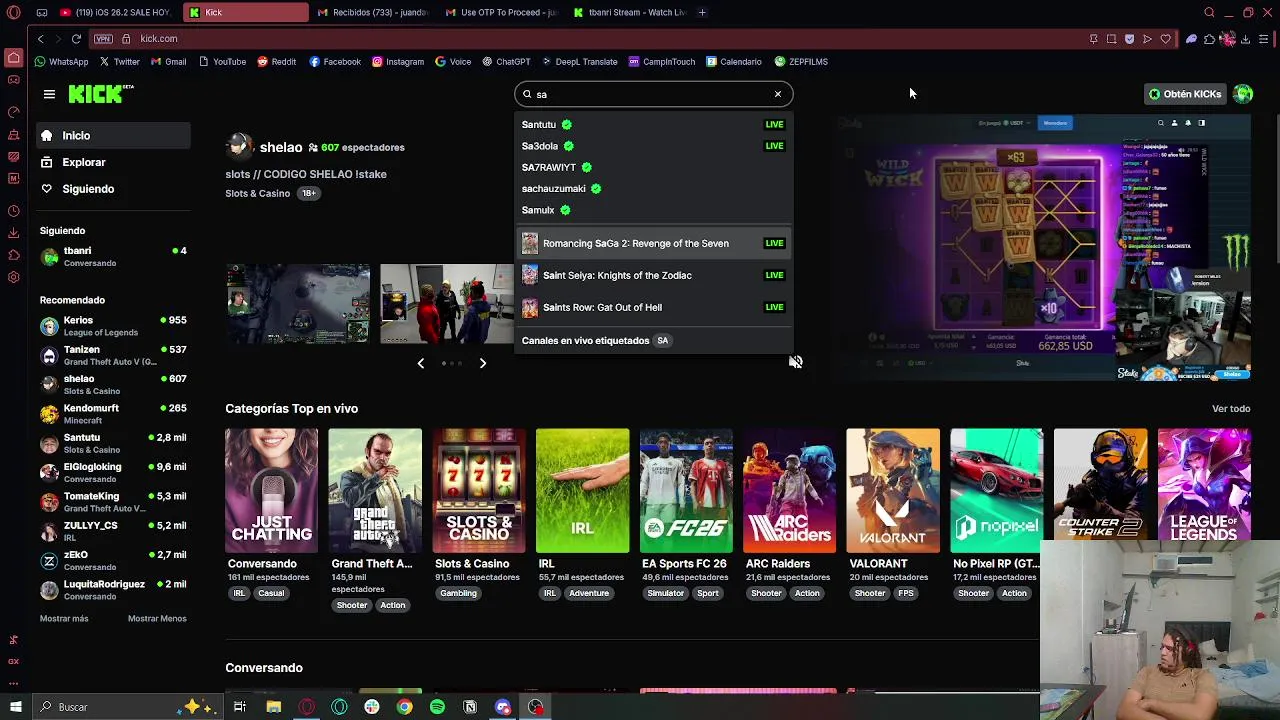Click Obtén KICKs button

1185,94
